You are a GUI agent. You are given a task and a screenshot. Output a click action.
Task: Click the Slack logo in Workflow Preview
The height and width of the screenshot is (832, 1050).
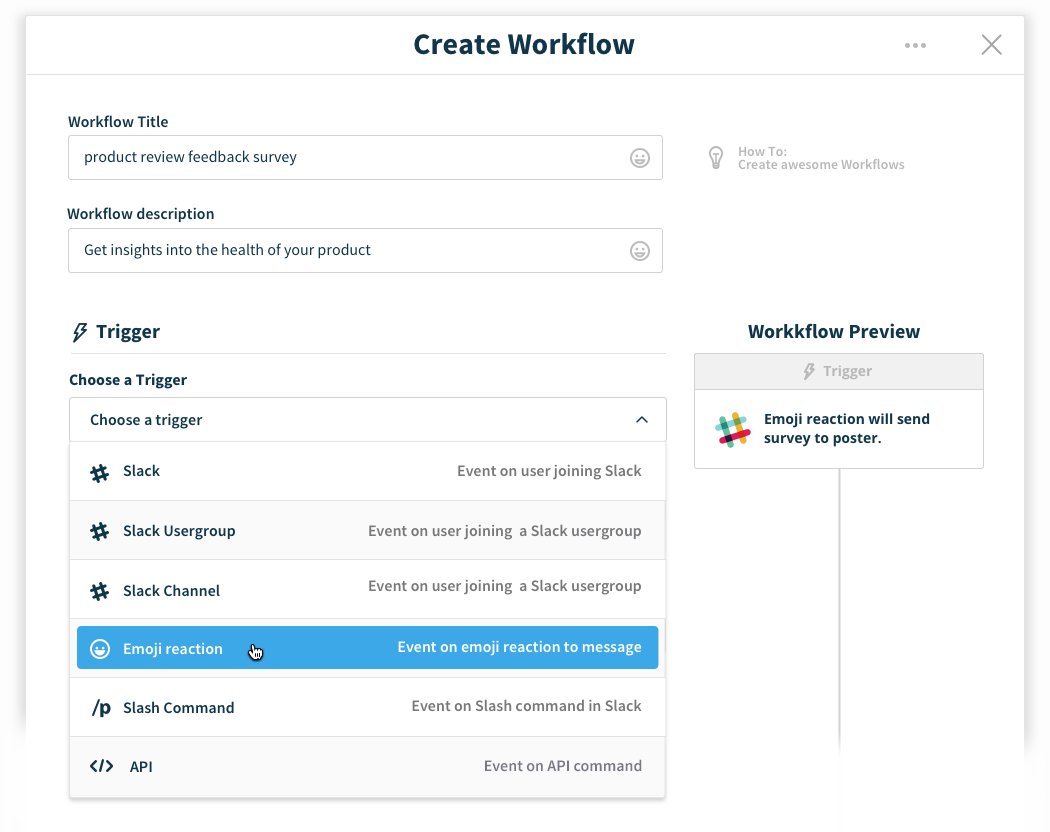pyautogui.click(x=733, y=429)
